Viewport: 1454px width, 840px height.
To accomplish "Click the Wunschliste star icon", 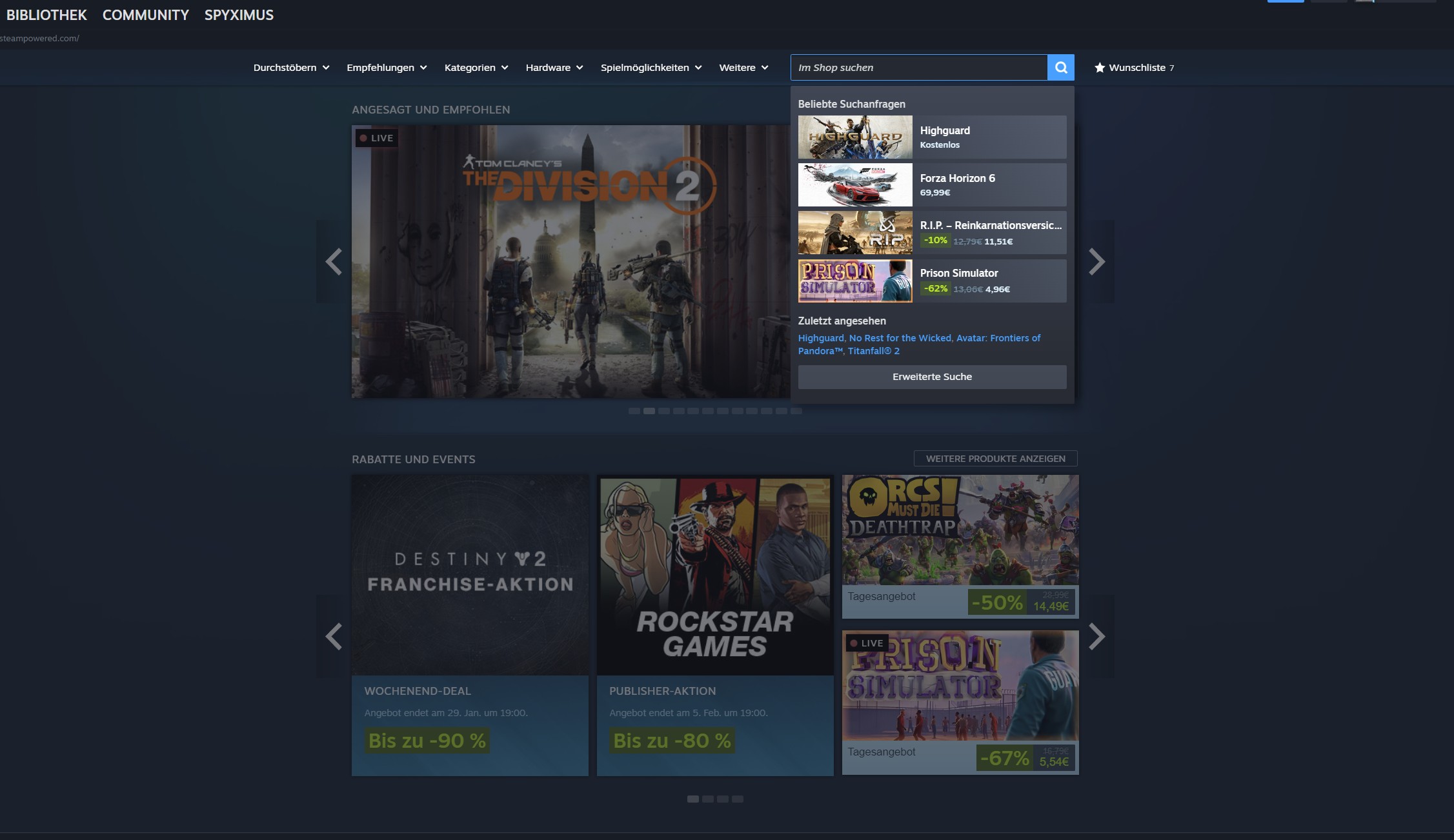I will [x=1100, y=68].
